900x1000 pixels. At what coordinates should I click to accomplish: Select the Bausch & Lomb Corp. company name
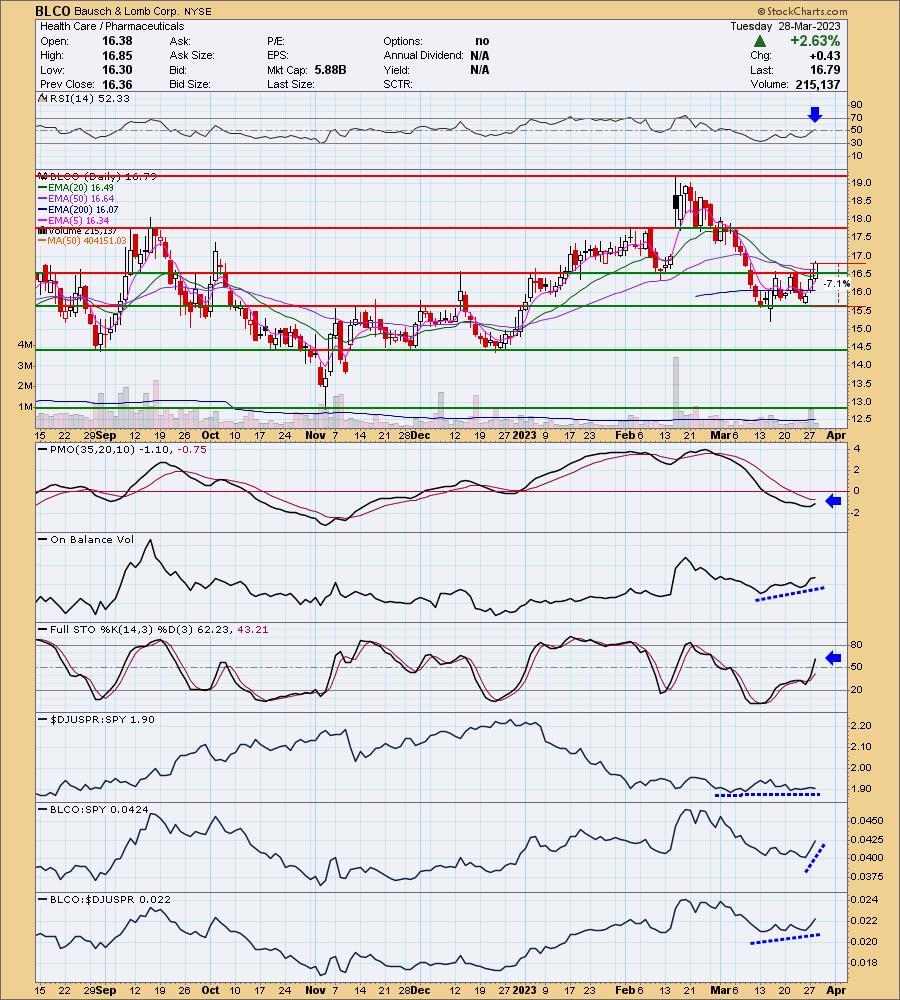[x=128, y=11]
